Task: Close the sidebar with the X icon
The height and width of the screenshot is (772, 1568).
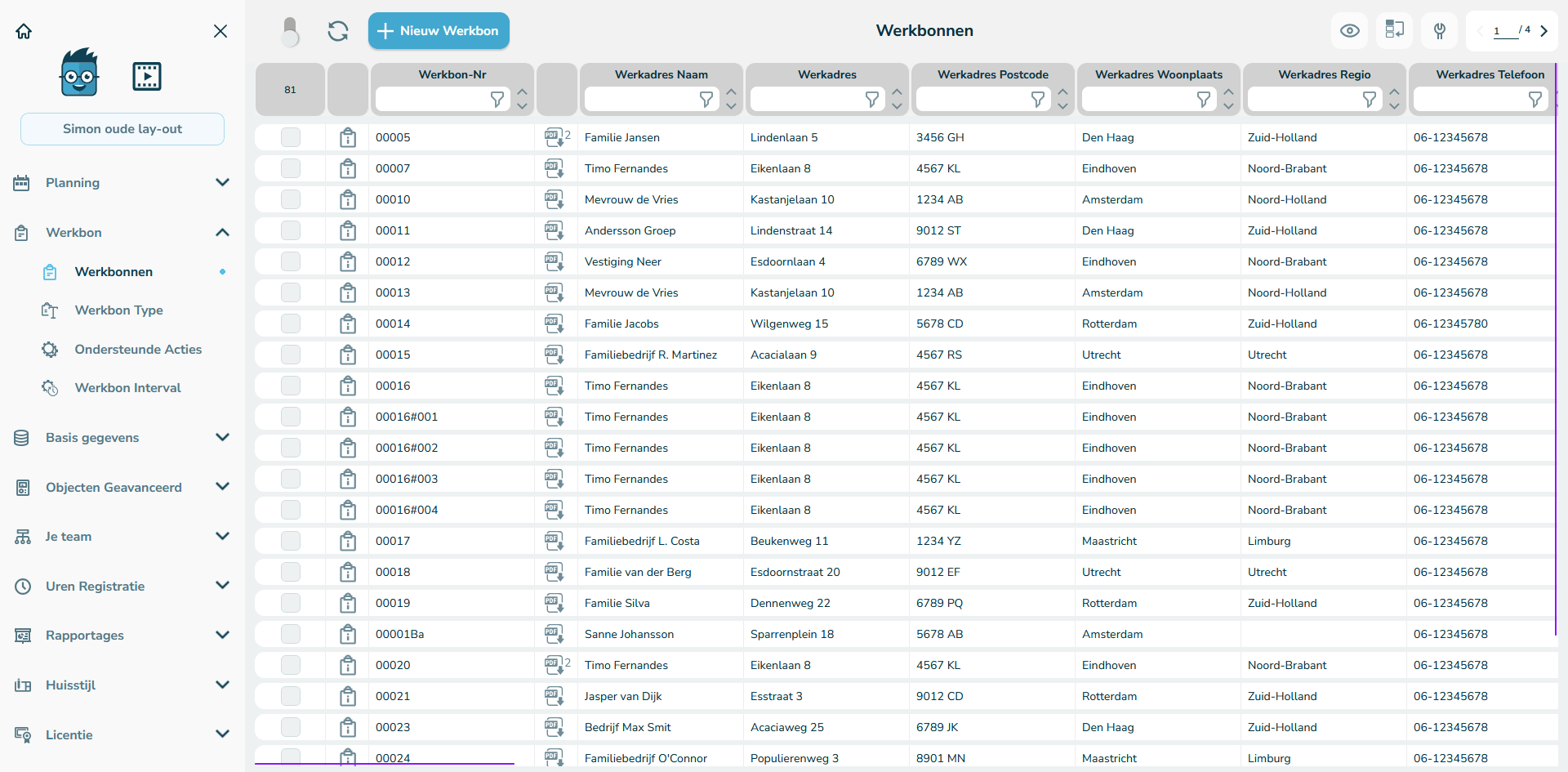Action: coord(220,31)
